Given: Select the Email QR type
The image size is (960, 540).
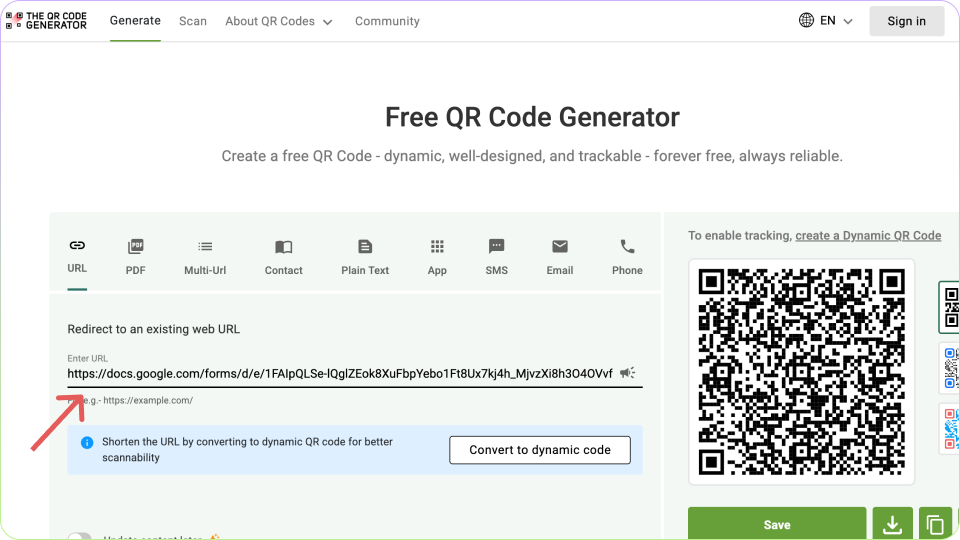Looking at the screenshot, I should point(560,257).
